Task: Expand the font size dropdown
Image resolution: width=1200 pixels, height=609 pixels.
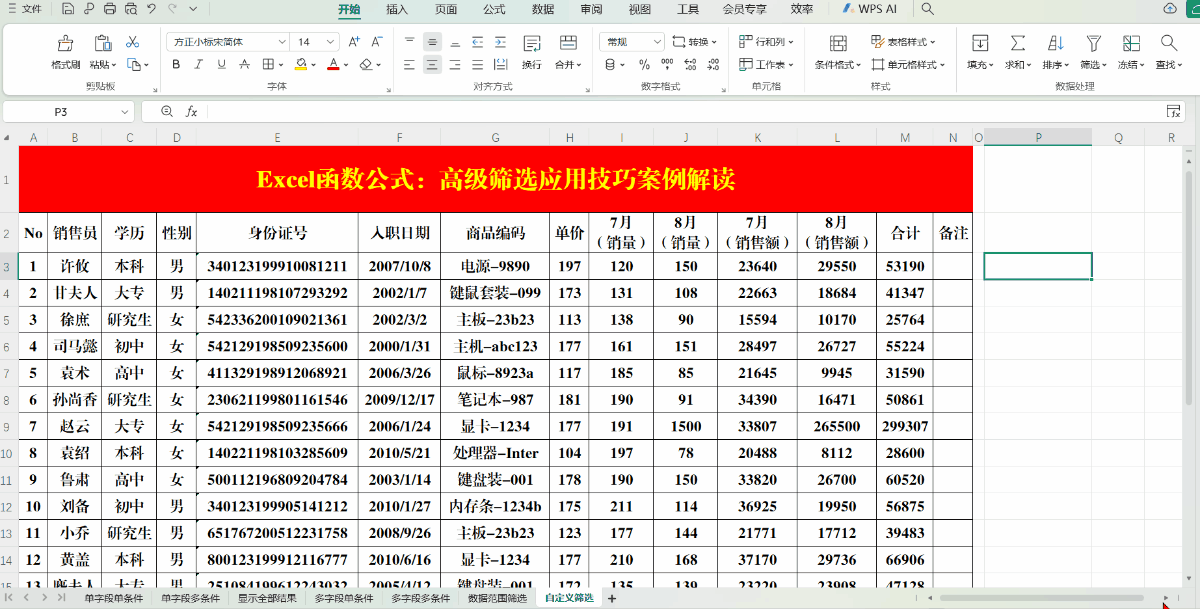Action: coord(328,41)
